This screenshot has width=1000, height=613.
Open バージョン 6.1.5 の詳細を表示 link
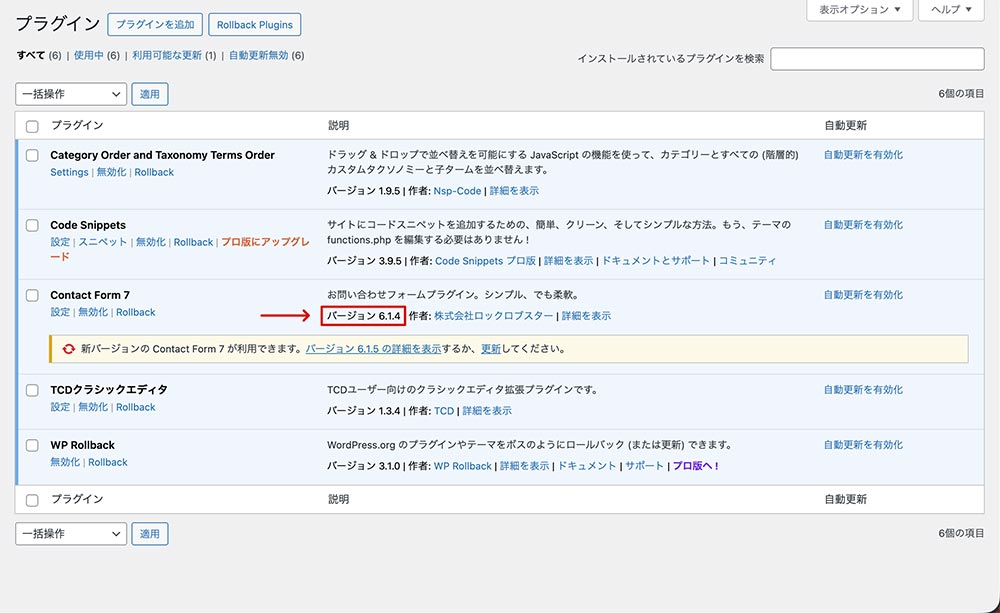[x=373, y=350]
